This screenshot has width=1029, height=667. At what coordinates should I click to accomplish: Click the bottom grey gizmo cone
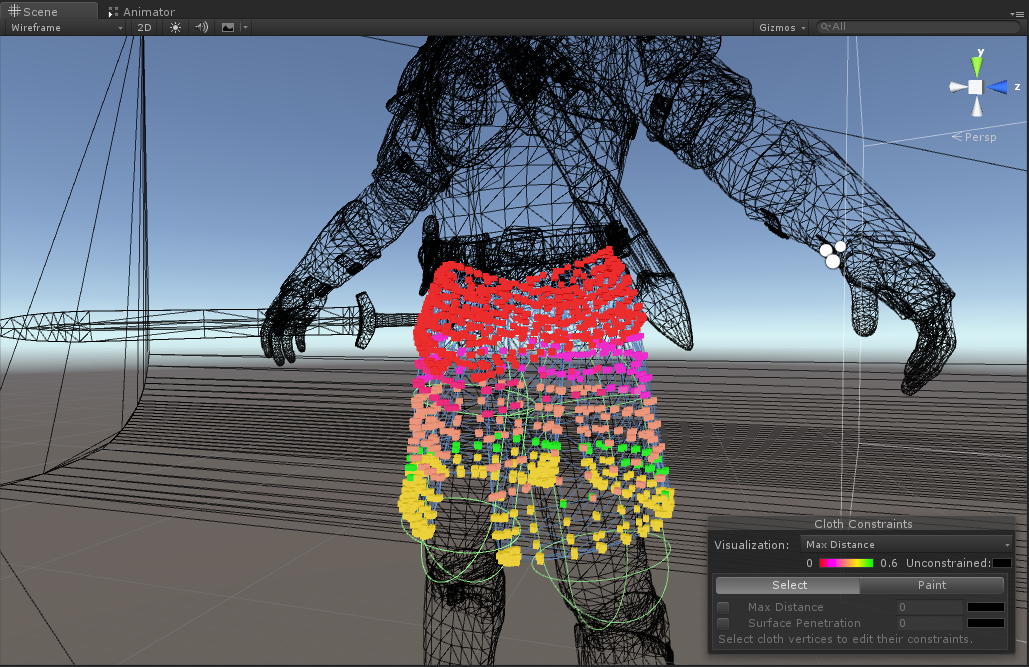[977, 107]
